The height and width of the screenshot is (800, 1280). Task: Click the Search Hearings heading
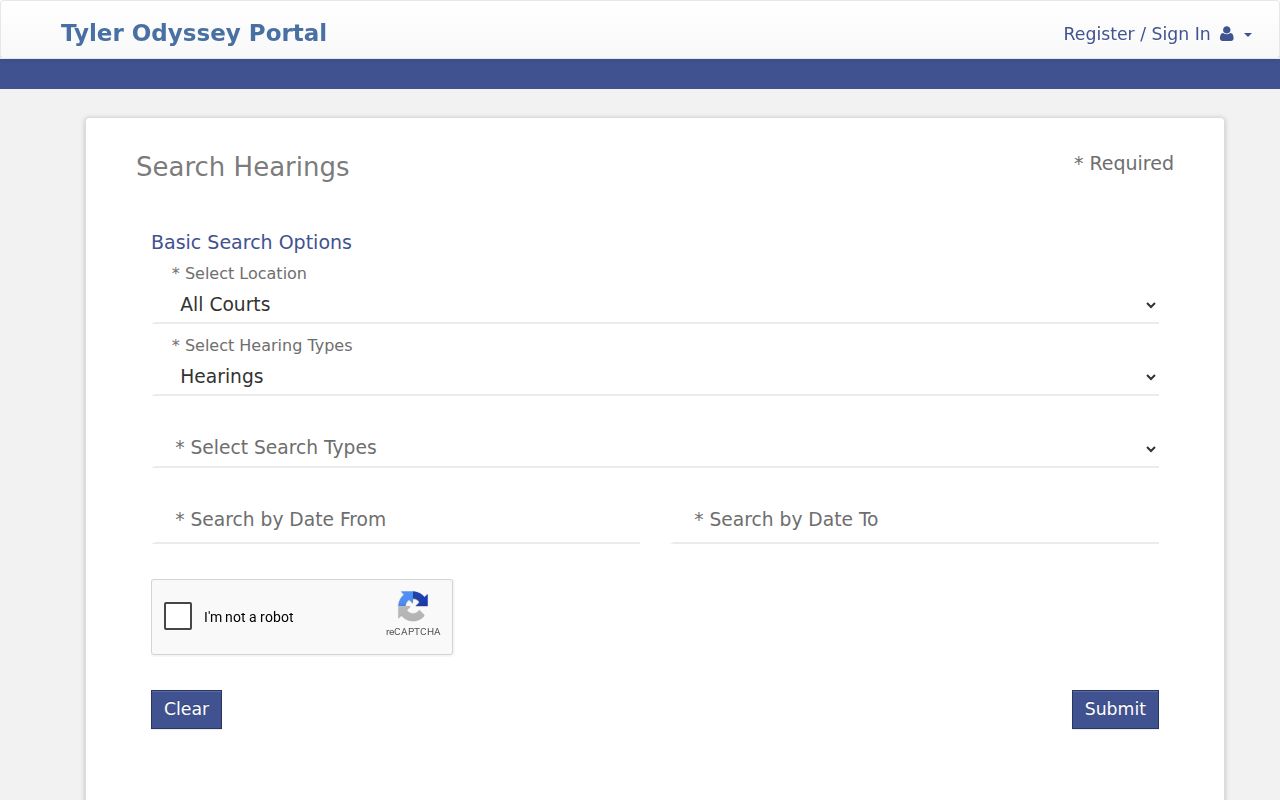pyautogui.click(x=243, y=167)
